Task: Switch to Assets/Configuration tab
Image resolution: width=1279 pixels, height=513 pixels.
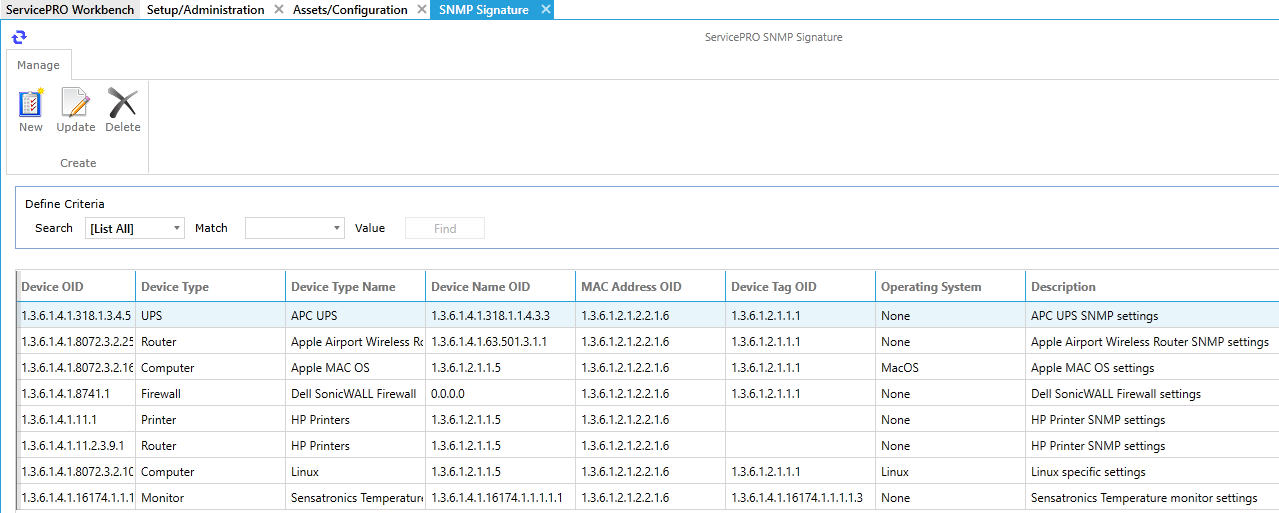Action: [x=350, y=10]
